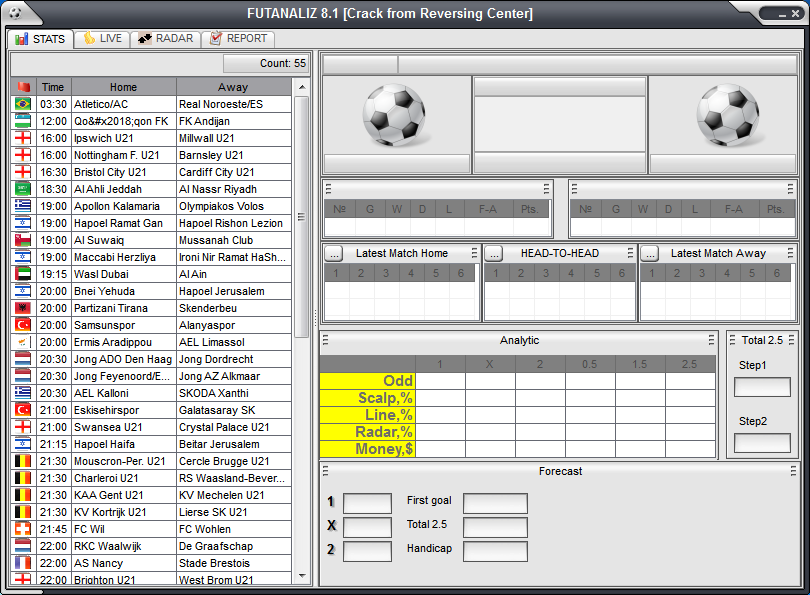Click the Time column header
Image resolution: width=810 pixels, height=595 pixels.
(53, 87)
